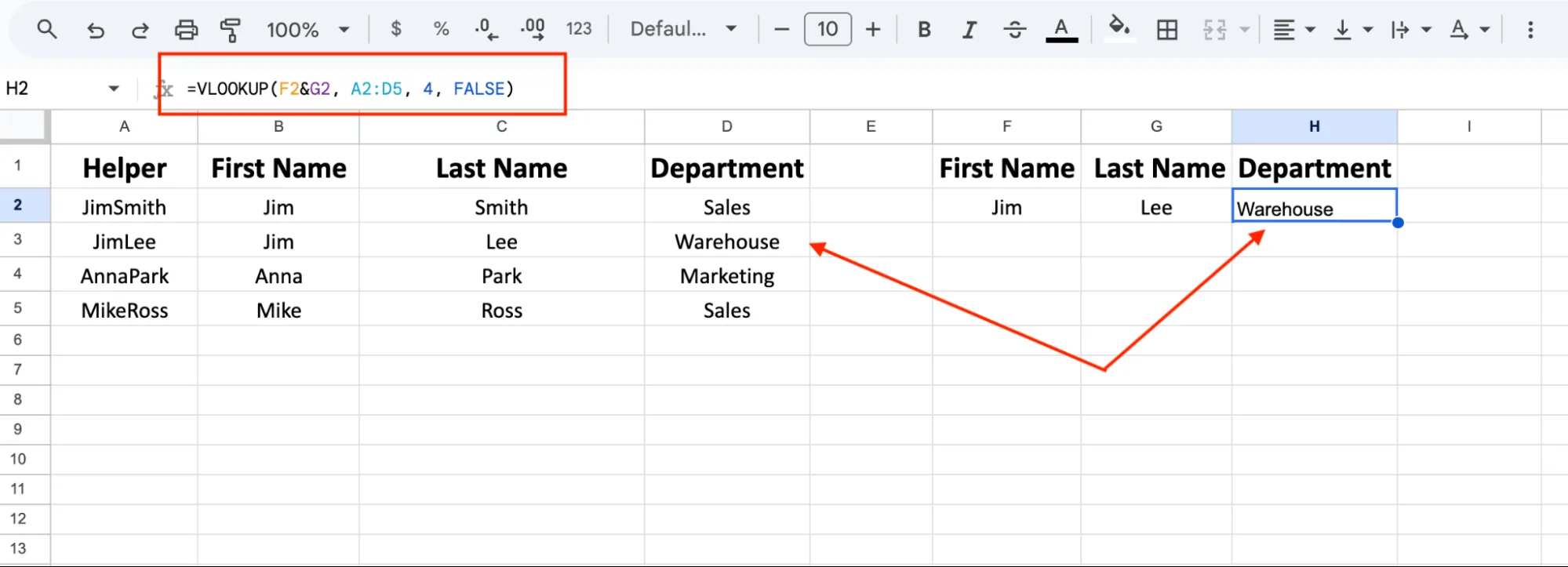1568x567 pixels.
Task: Click the select-all corner box
Action: pos(25,126)
